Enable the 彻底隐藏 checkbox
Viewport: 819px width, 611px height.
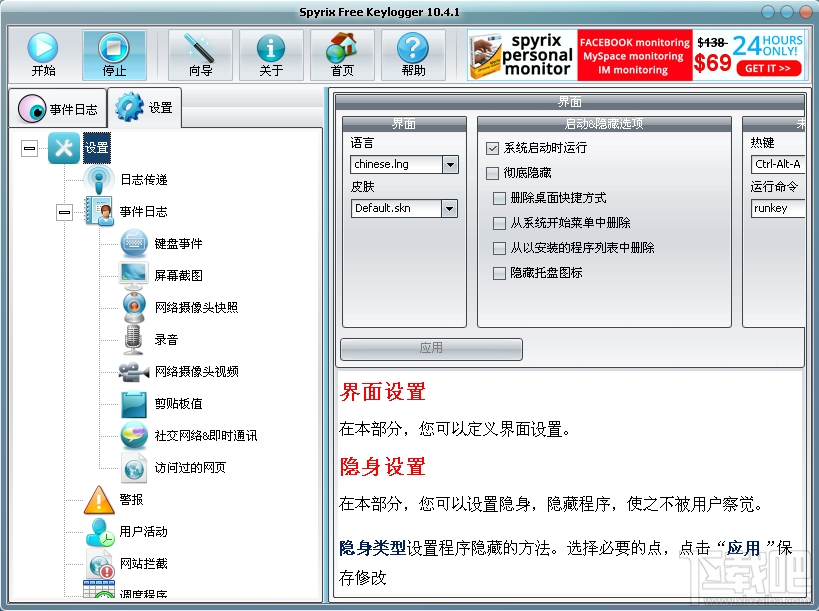491,172
